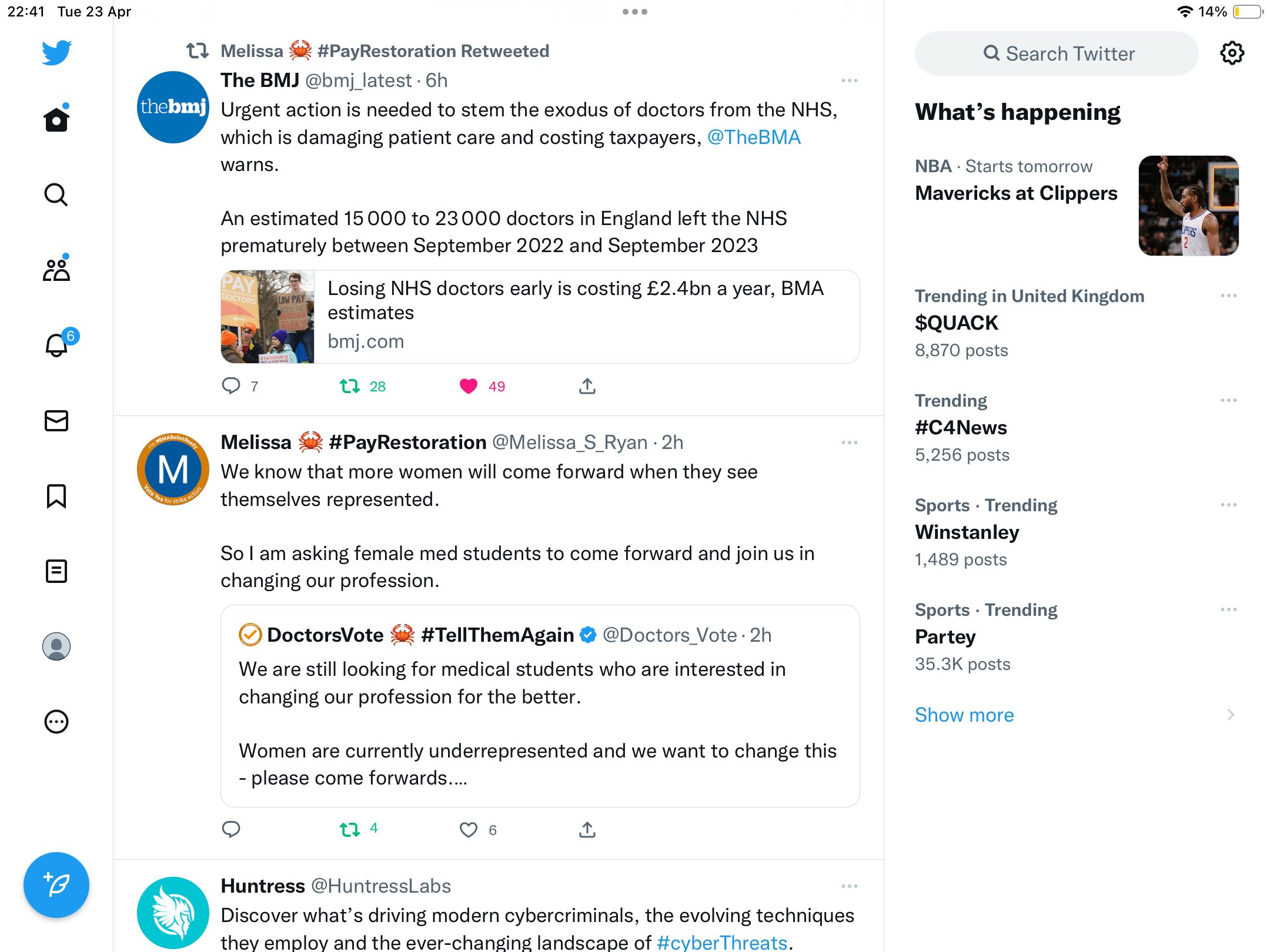1270x952 pixels.
Task: Open more options on Huntress tweet
Action: (850, 886)
